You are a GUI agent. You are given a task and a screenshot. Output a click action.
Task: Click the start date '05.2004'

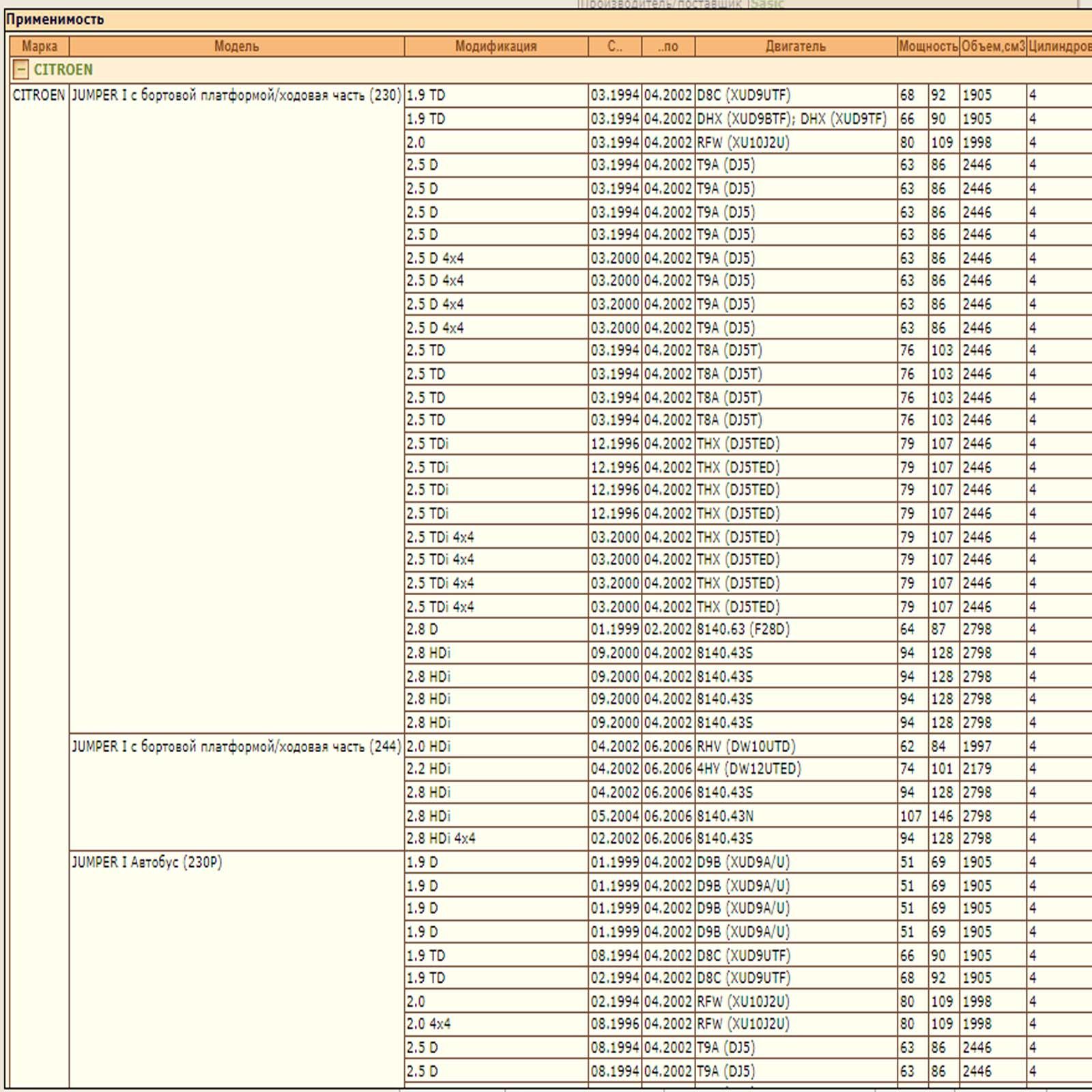click(x=615, y=816)
